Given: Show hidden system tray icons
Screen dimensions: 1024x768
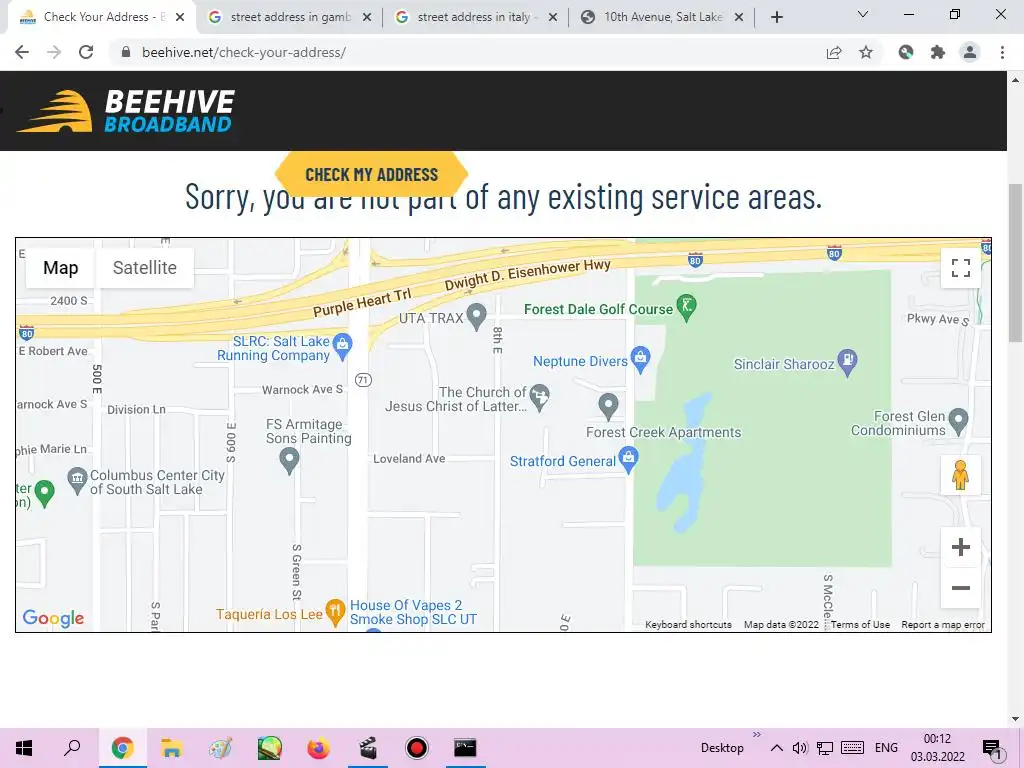Looking at the screenshot, I should pos(776,748).
